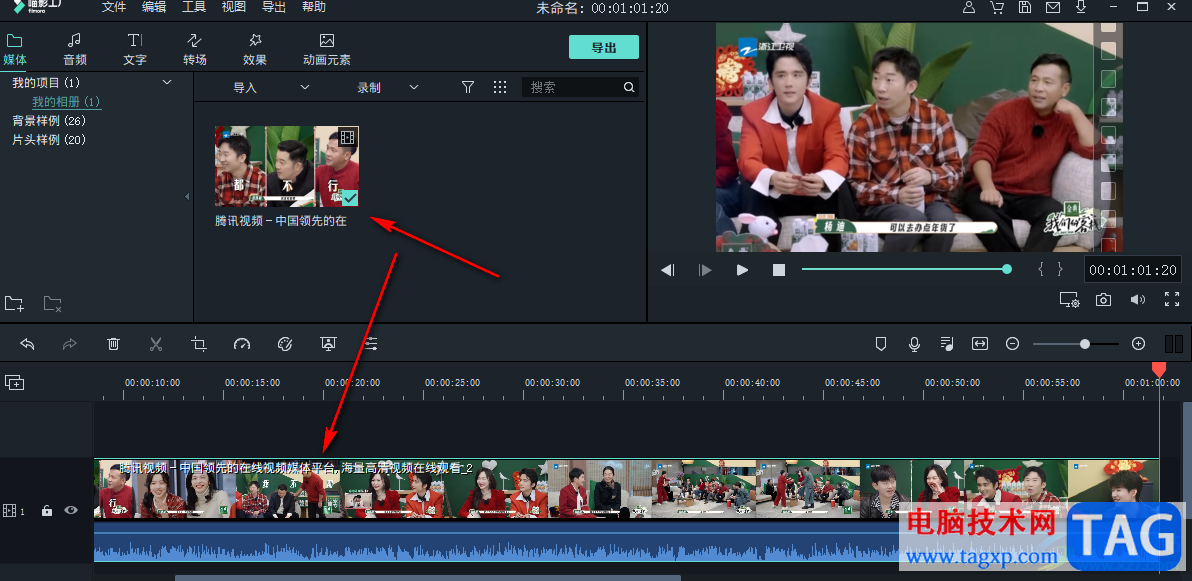The width and height of the screenshot is (1192, 581).
Task: Open the 导出 menu in the menu bar
Action: [274, 7]
